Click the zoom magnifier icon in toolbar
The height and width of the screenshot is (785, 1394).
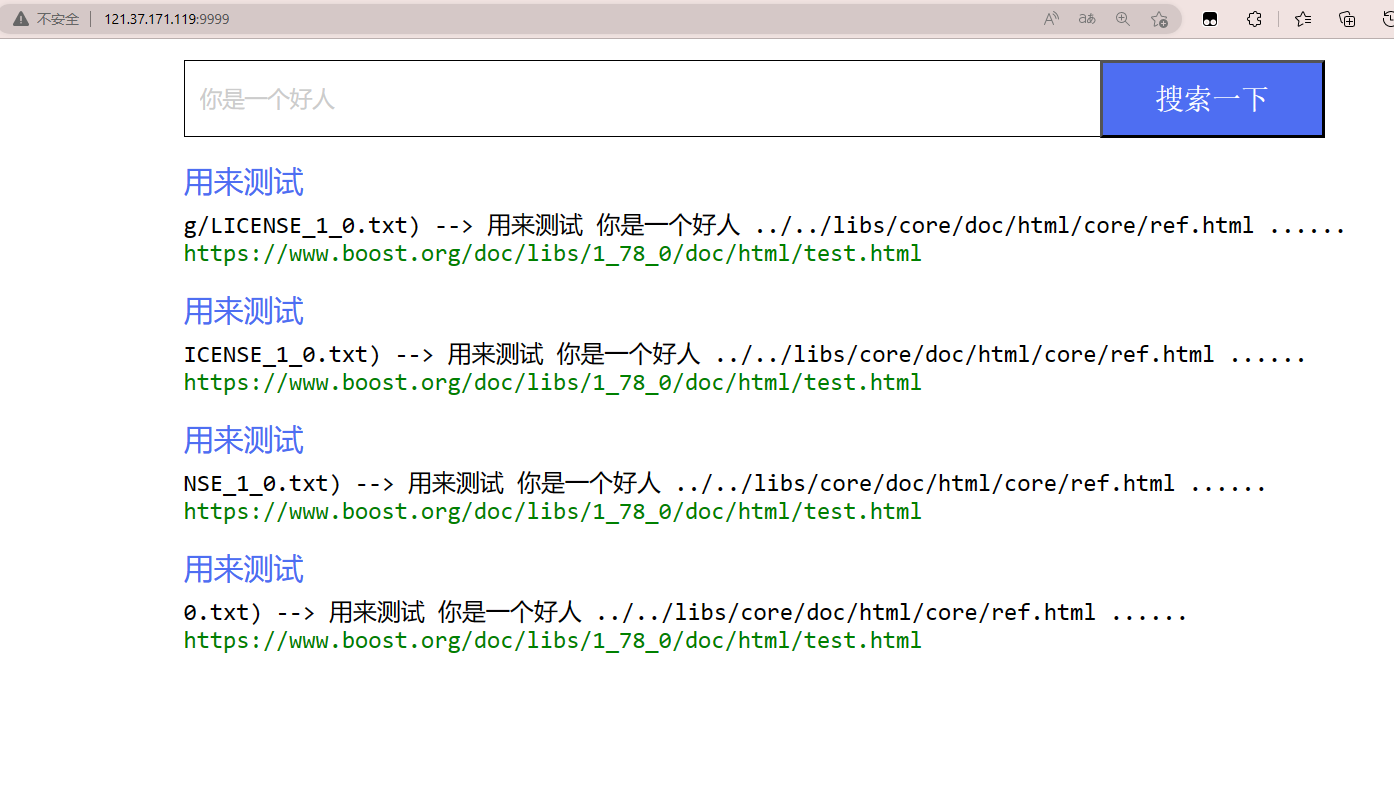(x=1122, y=18)
